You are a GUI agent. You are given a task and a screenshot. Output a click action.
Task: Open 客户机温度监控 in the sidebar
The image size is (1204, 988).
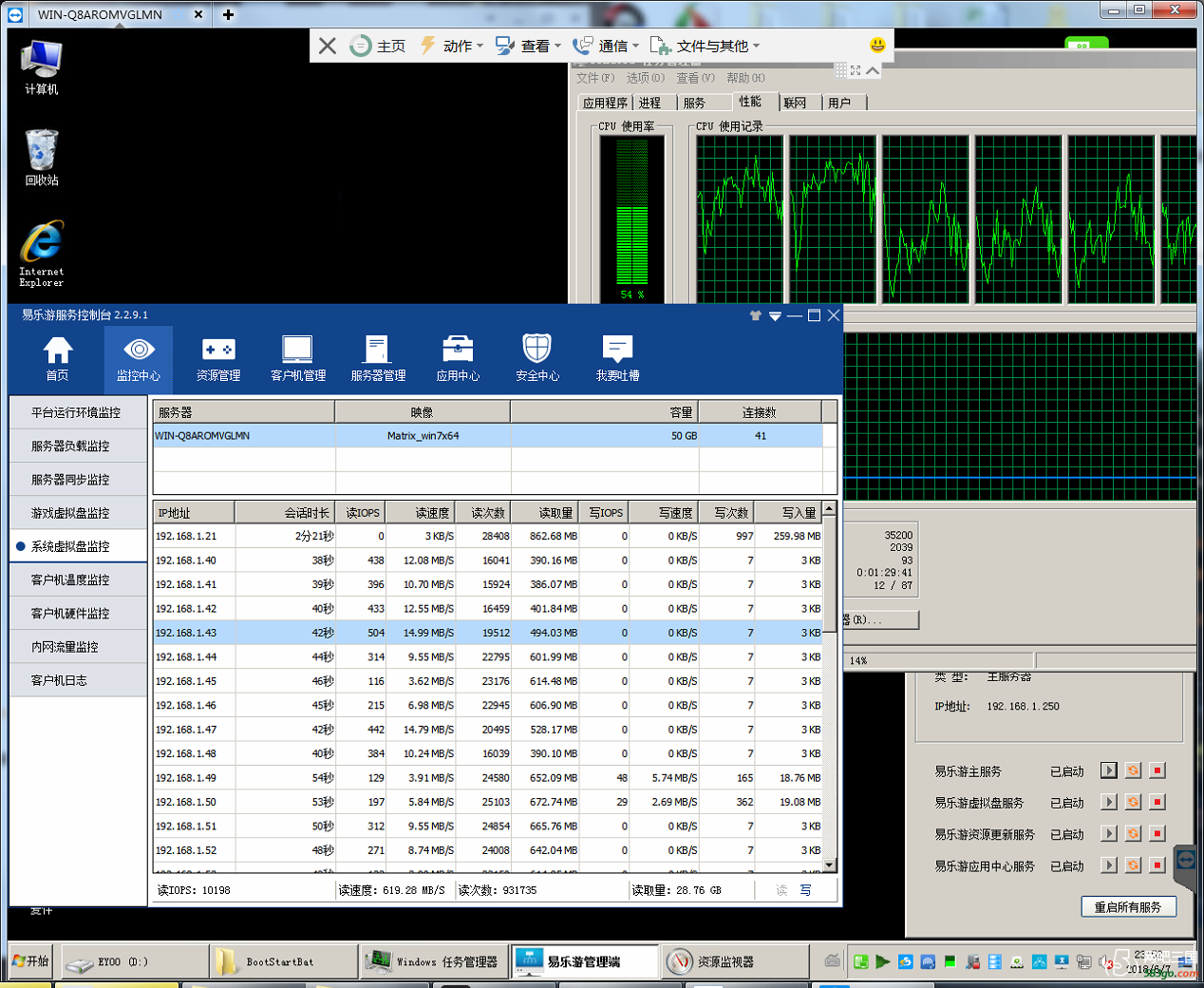[79, 579]
